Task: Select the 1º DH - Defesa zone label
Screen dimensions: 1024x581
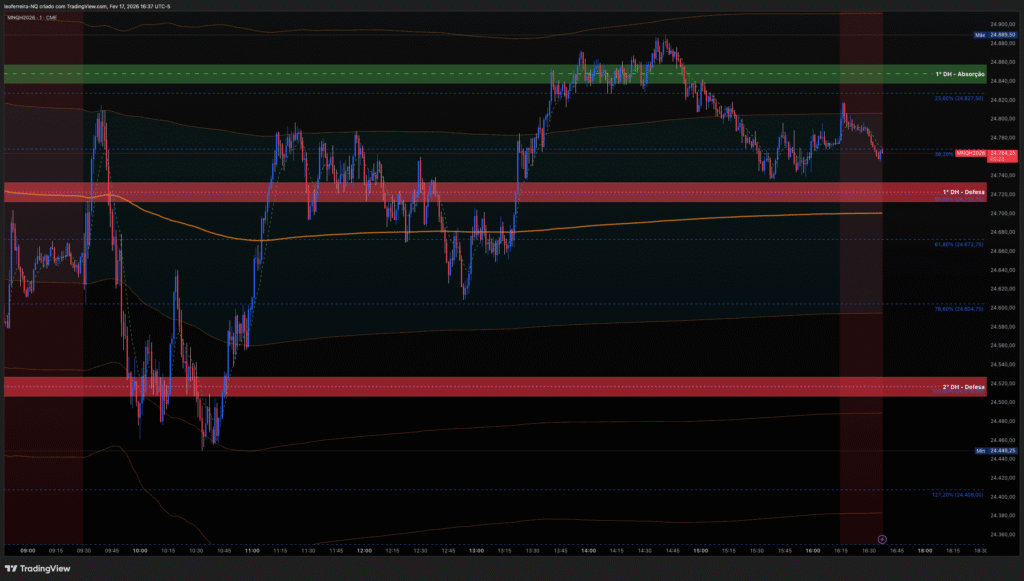Action: click(x=963, y=192)
